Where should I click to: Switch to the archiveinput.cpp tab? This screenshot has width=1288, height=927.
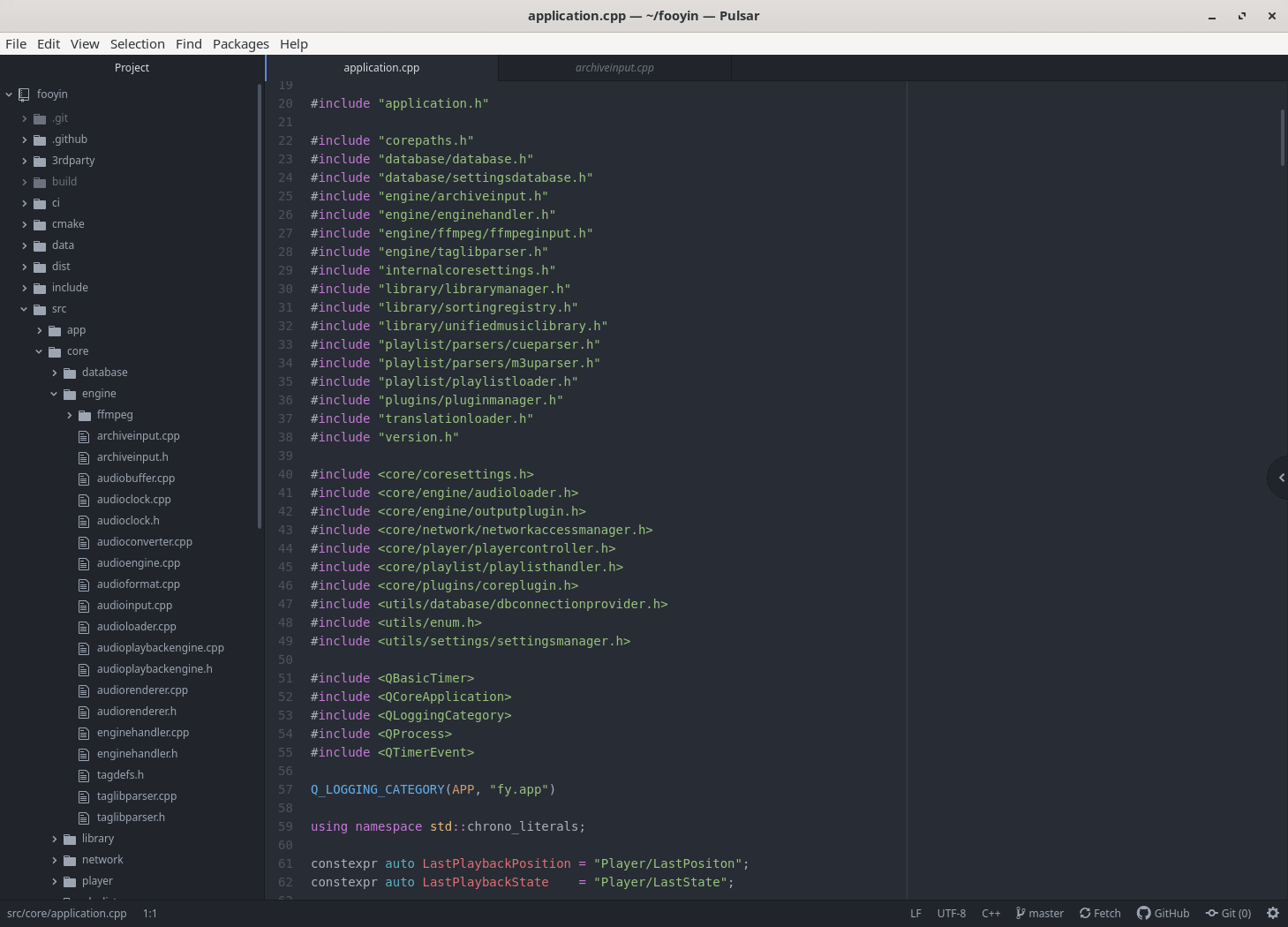(614, 68)
